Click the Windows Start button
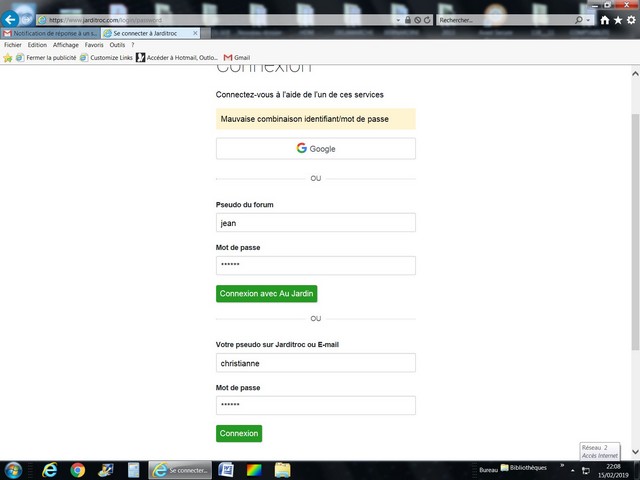 [x=14, y=470]
